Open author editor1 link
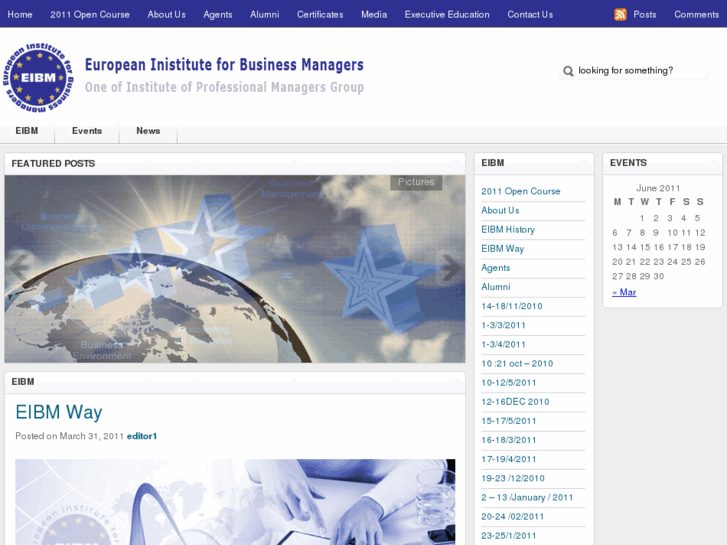 (x=142, y=436)
